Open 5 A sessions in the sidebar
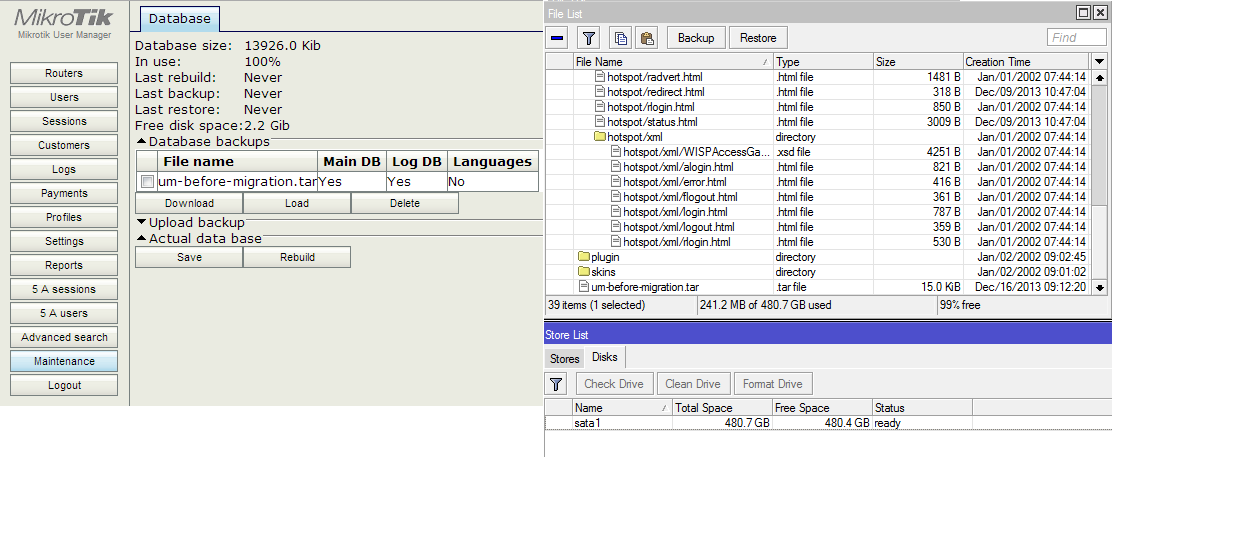Image resolution: width=1250 pixels, height=540 pixels. 64,289
